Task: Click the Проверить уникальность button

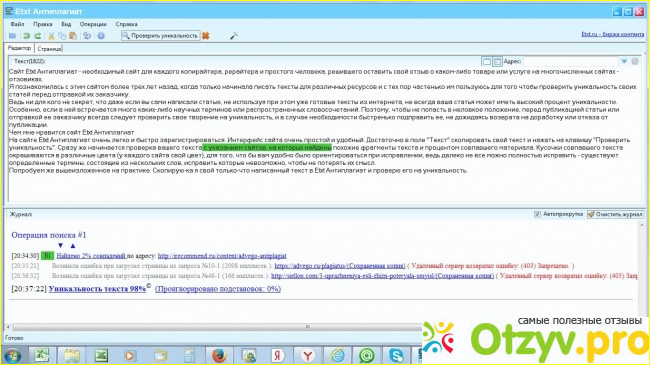Action: click(x=160, y=36)
